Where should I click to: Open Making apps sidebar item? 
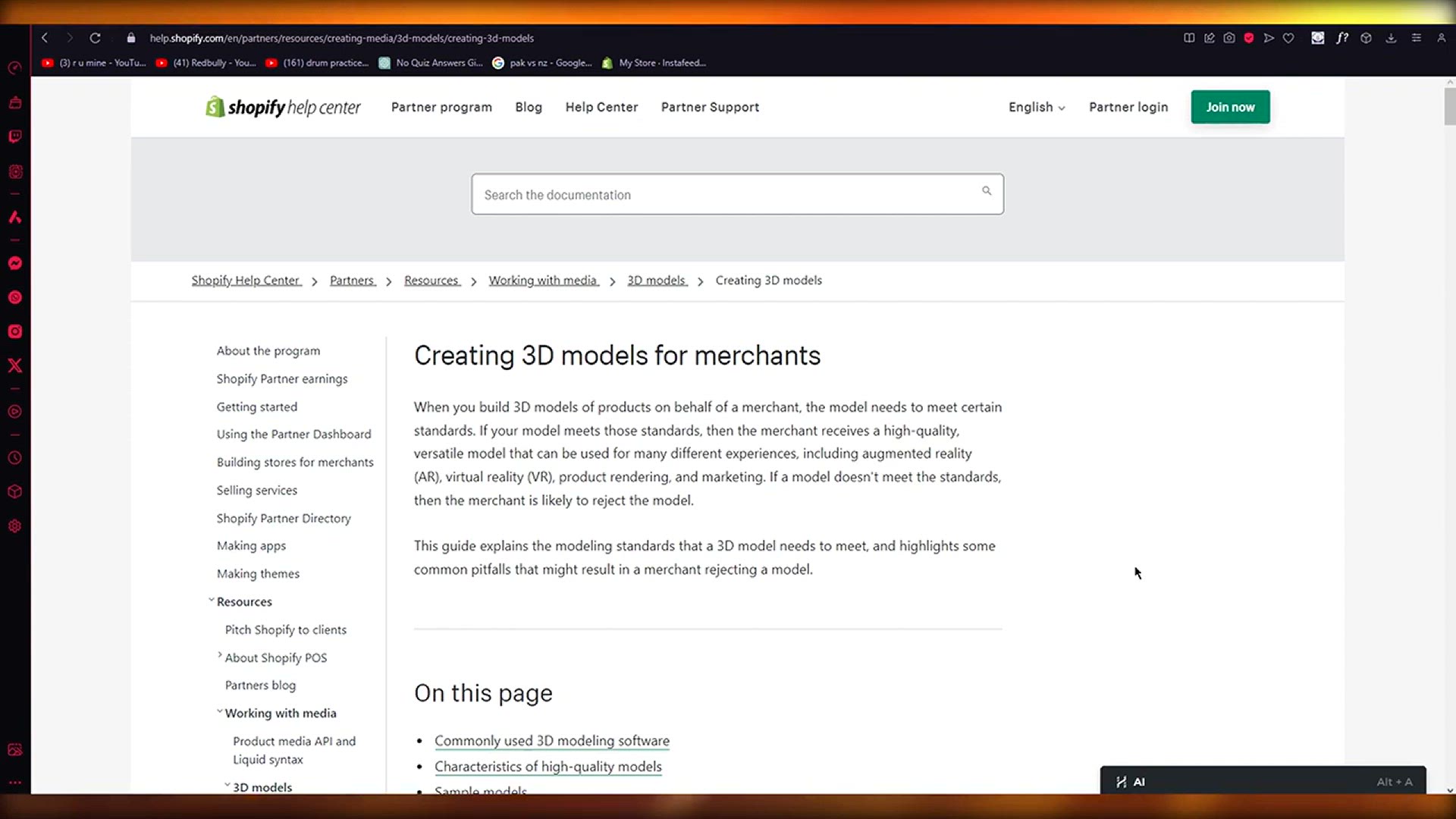[251, 546]
